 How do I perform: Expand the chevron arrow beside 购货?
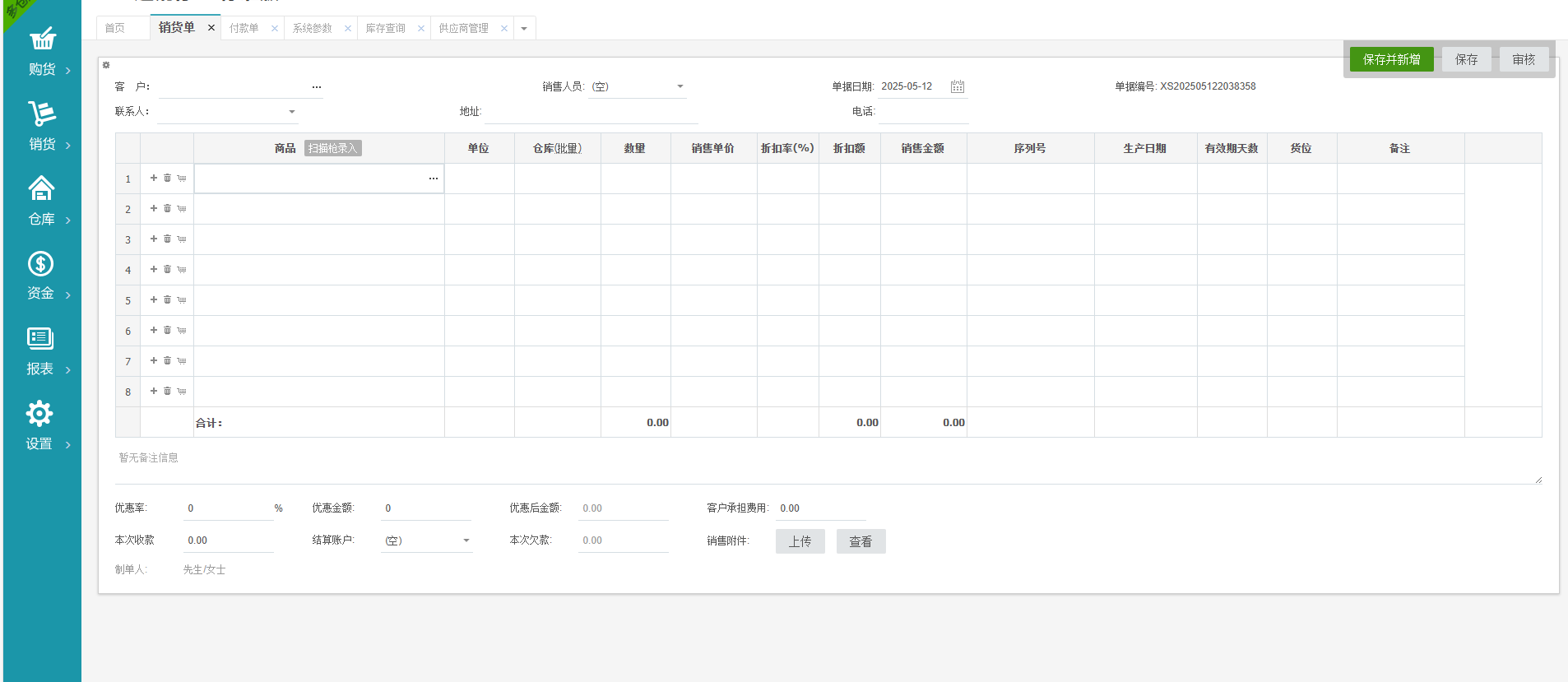coord(67,71)
